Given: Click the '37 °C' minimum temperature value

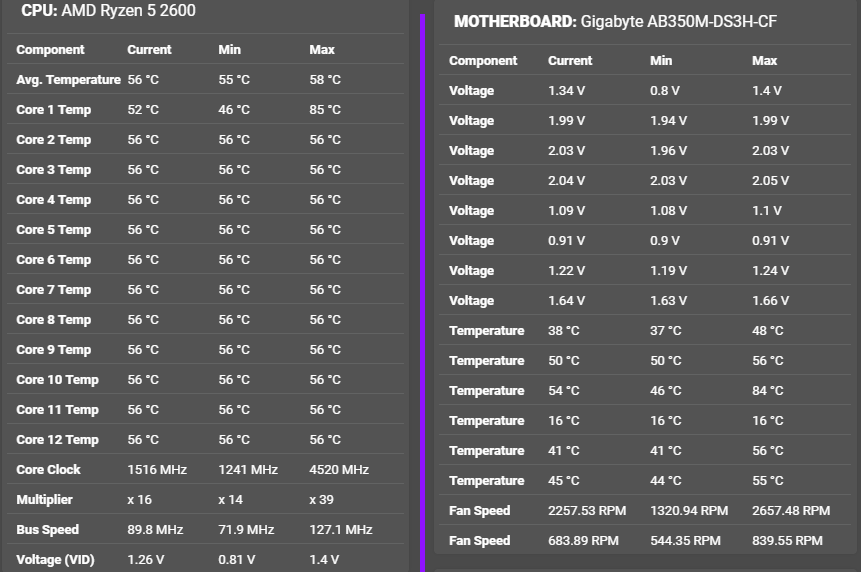Looking at the screenshot, I should pos(666,330).
